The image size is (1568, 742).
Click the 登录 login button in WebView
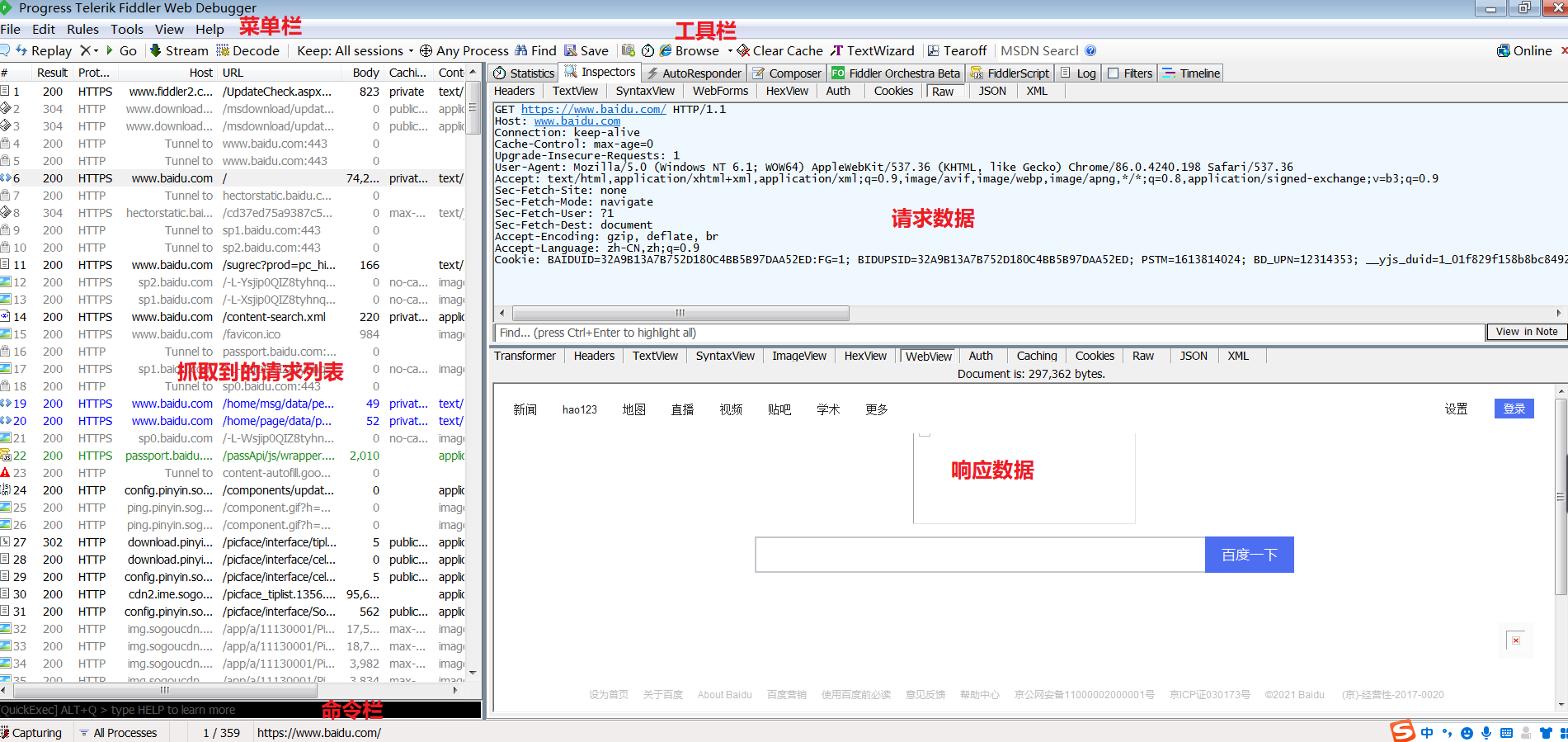click(1514, 409)
